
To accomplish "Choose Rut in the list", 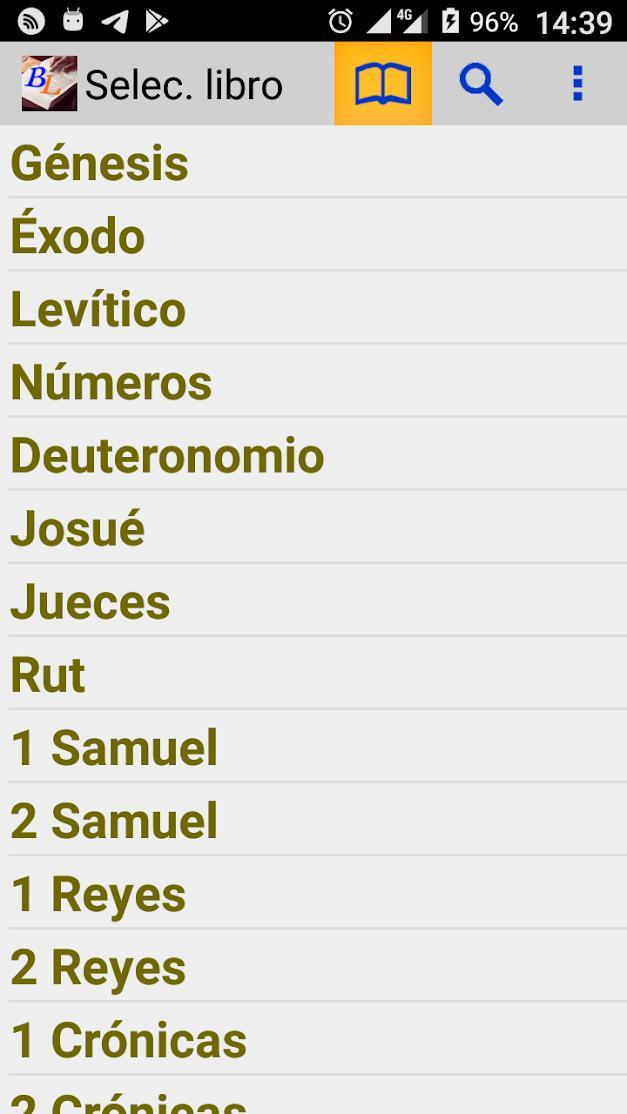I will [46, 674].
